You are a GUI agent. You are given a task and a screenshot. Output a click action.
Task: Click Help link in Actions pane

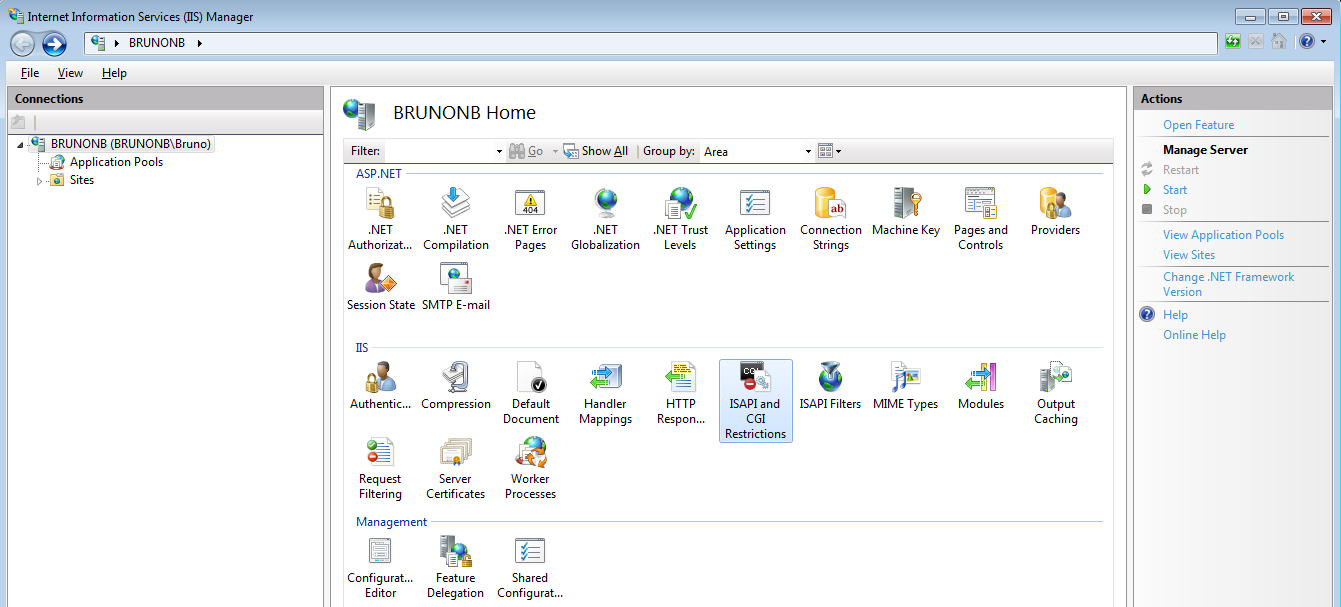[x=1175, y=315]
